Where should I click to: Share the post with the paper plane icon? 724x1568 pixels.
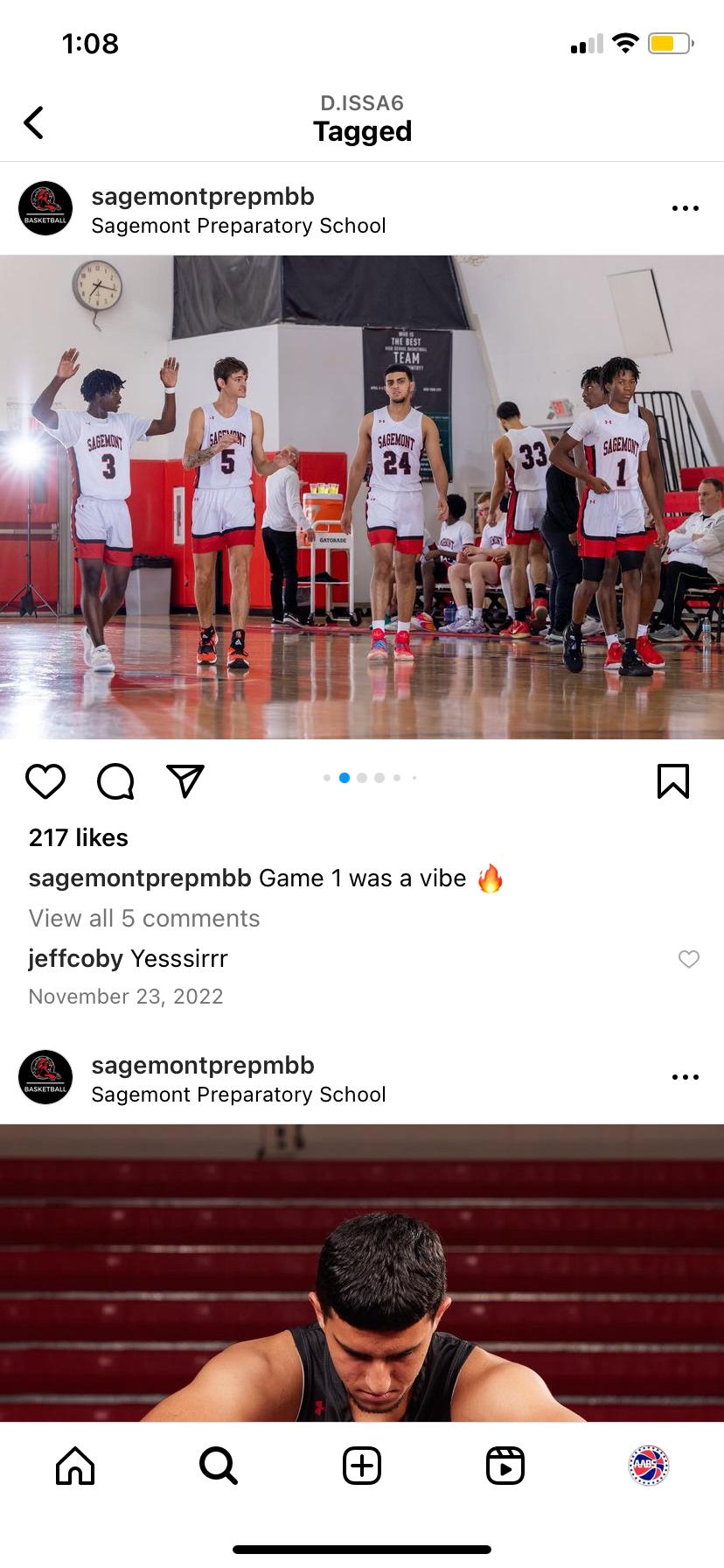tap(185, 780)
